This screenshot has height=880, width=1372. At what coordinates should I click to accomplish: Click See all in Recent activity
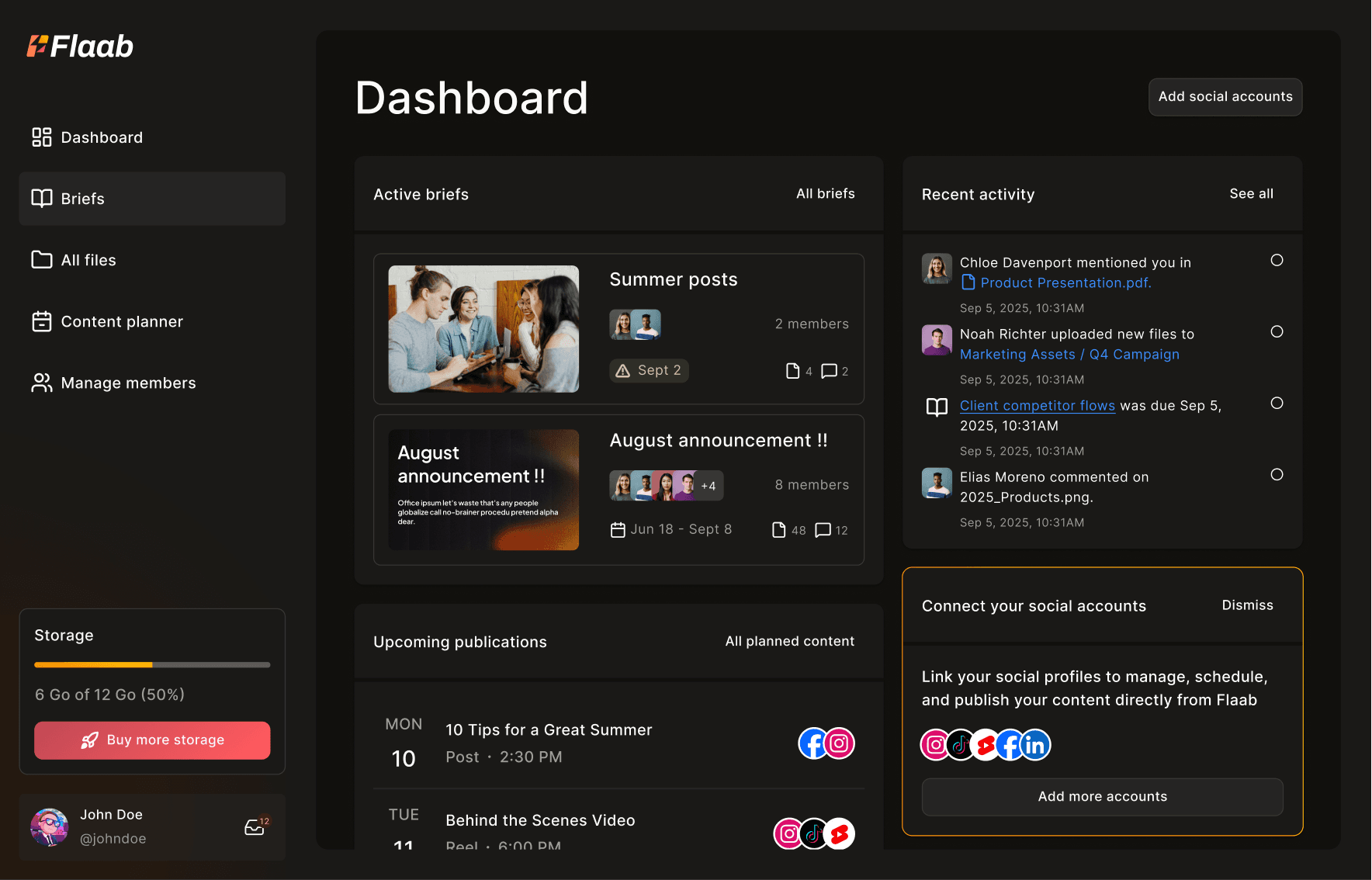[x=1251, y=194]
